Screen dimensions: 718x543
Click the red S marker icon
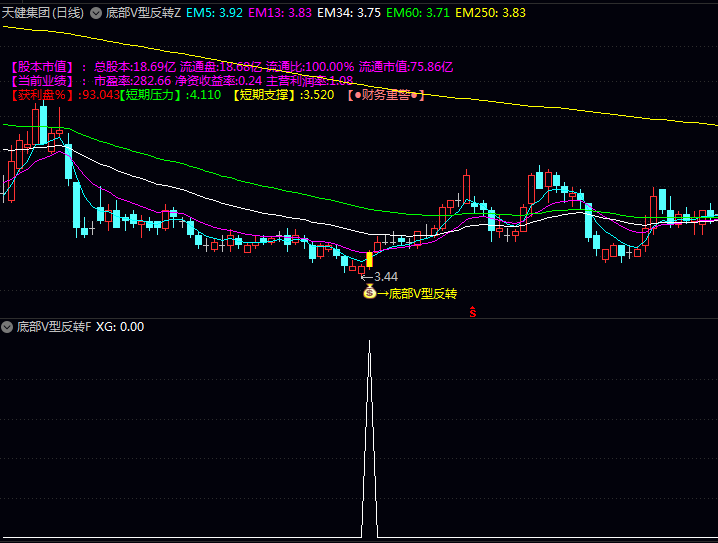[473, 312]
